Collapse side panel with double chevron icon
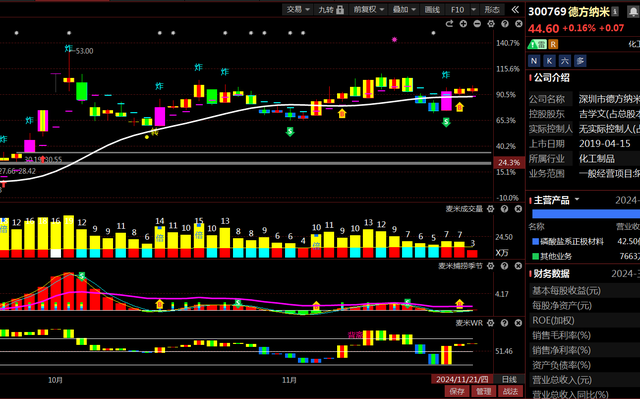640x399 pixels. tap(515, 9)
